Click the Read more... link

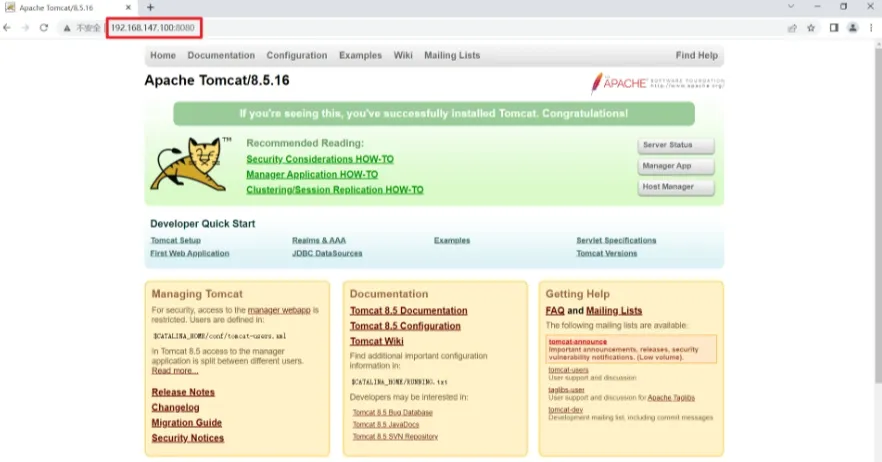(175, 370)
